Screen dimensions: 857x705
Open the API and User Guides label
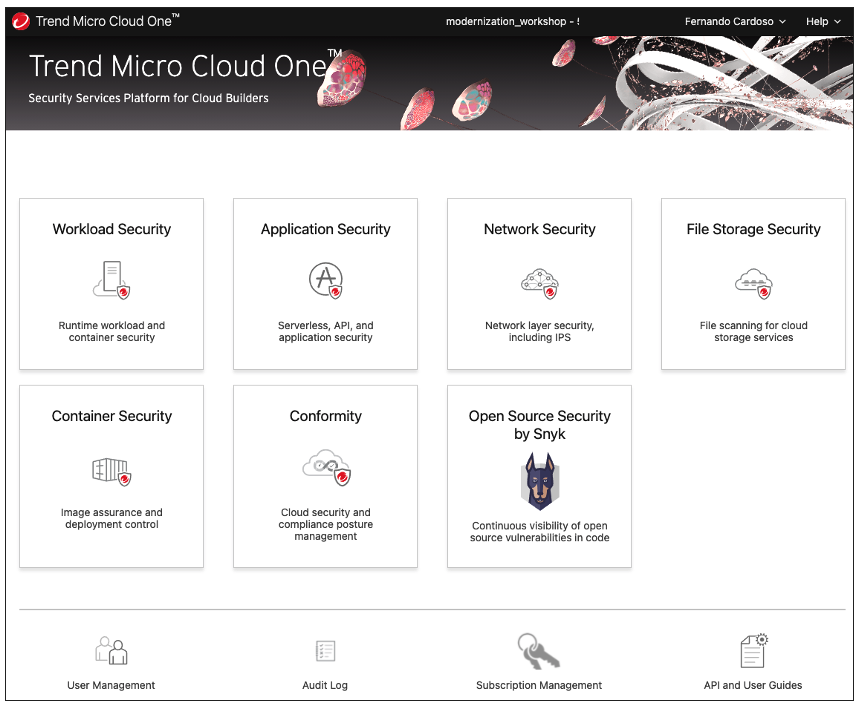click(x=753, y=685)
